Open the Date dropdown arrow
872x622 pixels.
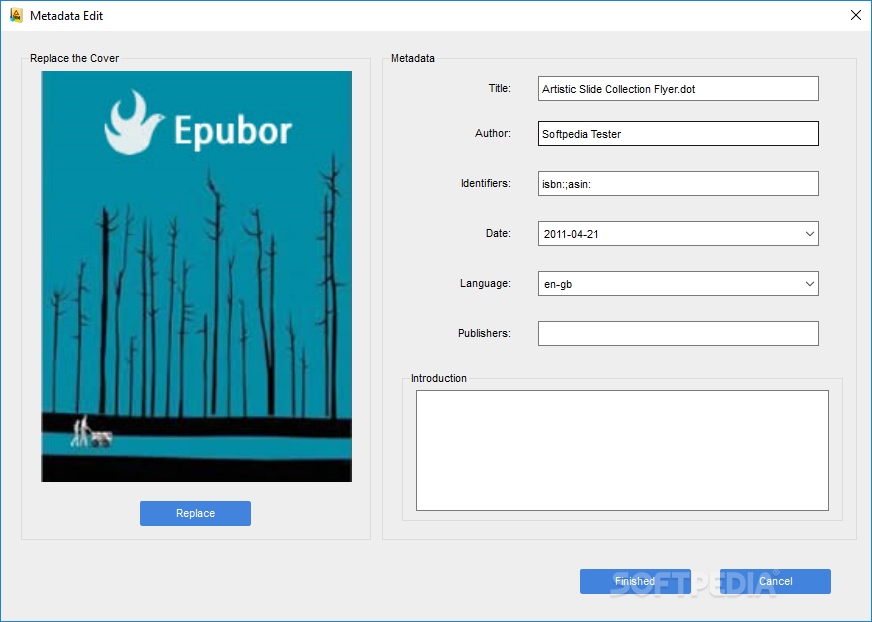tap(810, 234)
